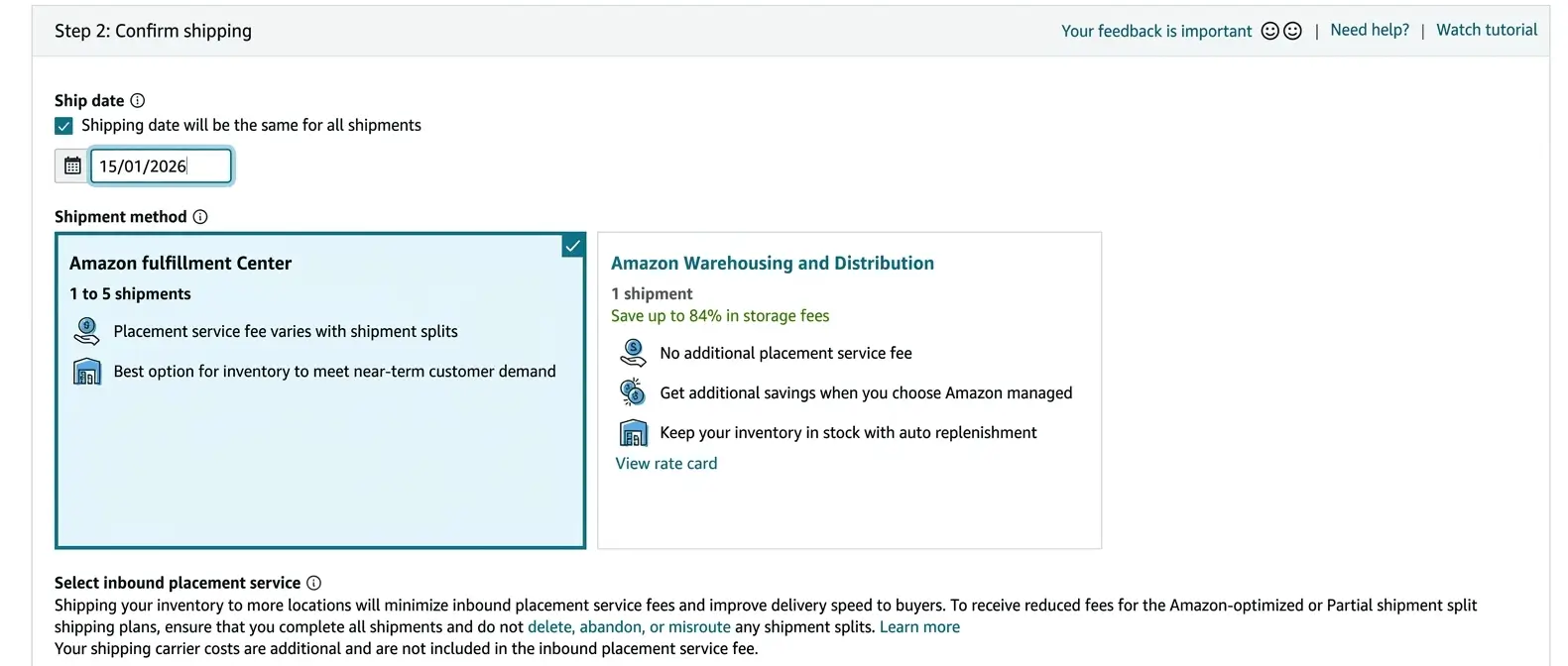Open the Watch tutorial link
The image size is (1568, 666).
pos(1487,30)
